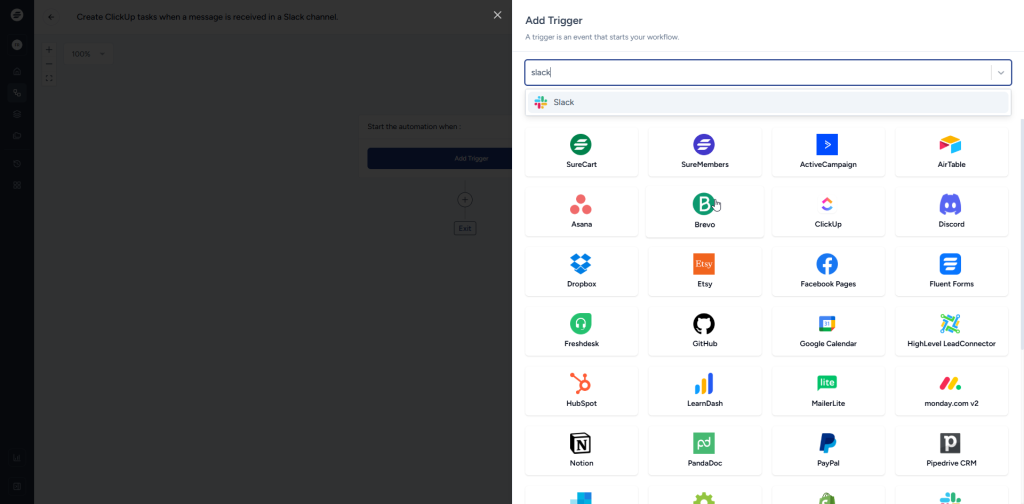This screenshot has height=504, width=1024.
Task: Select the PayPal app tile
Action: pos(827,443)
